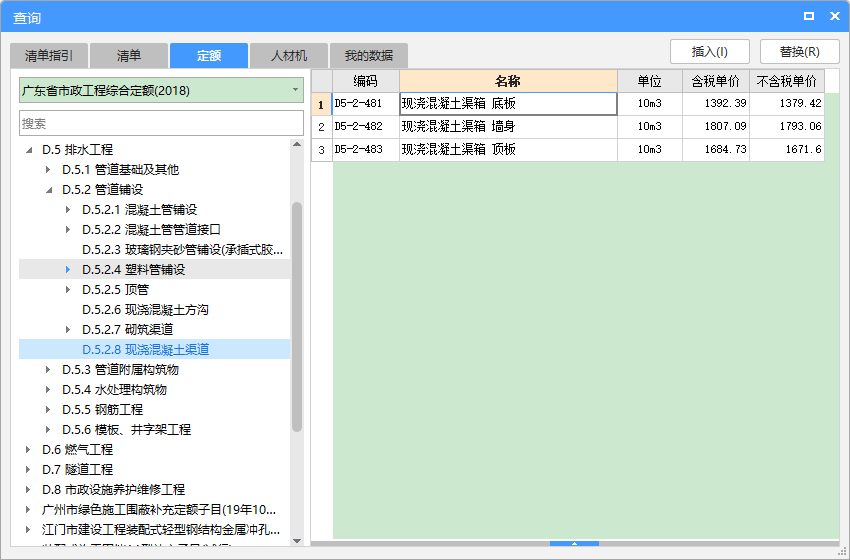The height and width of the screenshot is (560, 850).
Task: Expand D.5.3 管道附属构筑物 arrow
Action: click(x=48, y=370)
